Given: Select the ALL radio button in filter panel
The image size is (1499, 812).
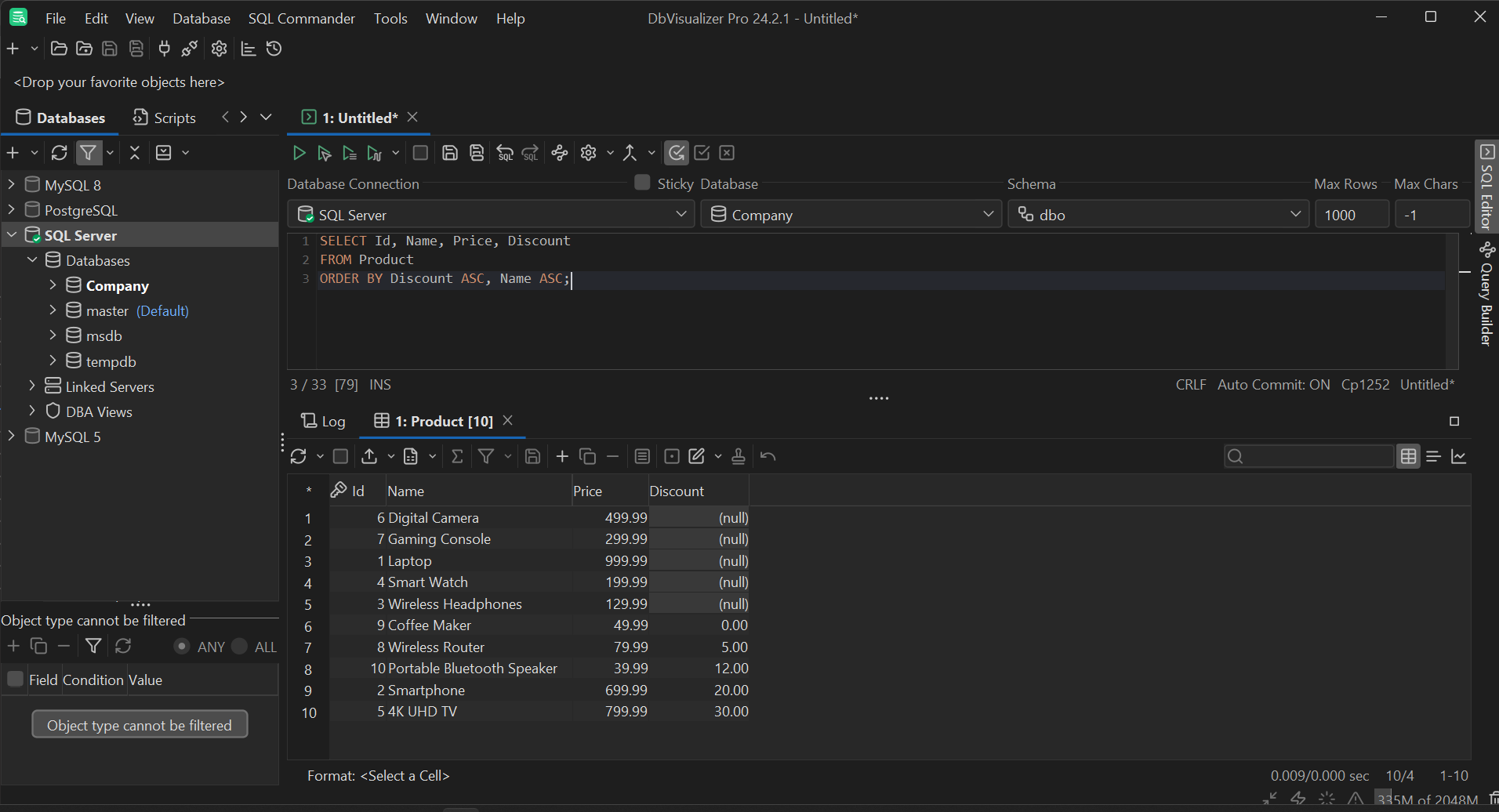Looking at the screenshot, I should pos(238,646).
